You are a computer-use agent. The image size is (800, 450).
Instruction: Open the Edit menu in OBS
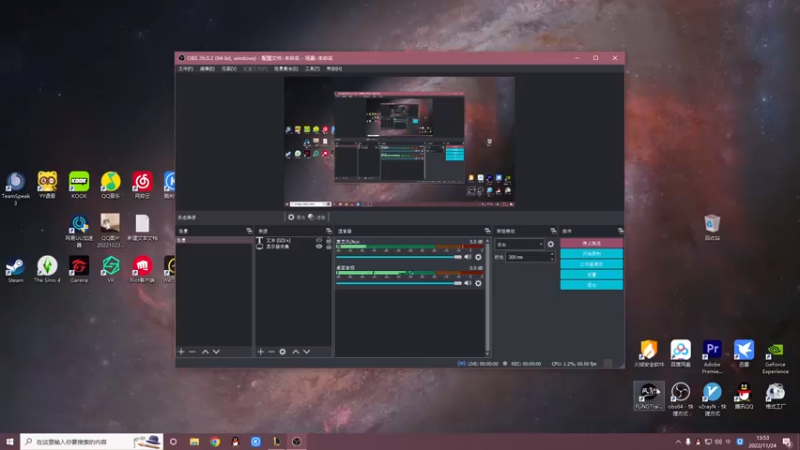click(x=207, y=69)
